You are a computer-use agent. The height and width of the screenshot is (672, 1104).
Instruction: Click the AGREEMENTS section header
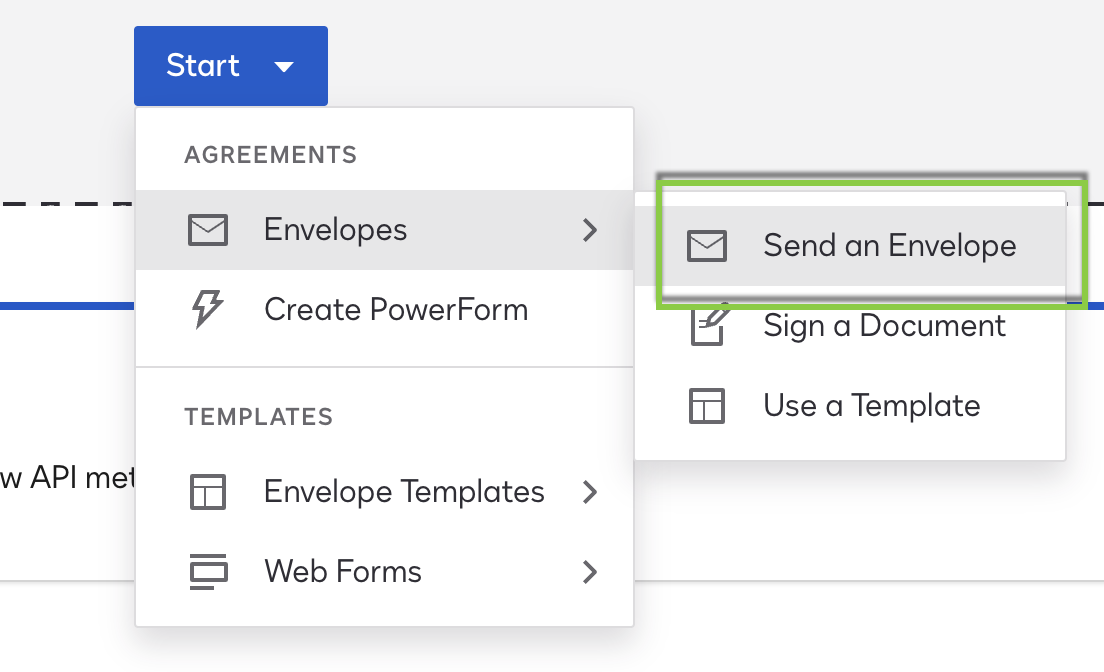pos(269,154)
